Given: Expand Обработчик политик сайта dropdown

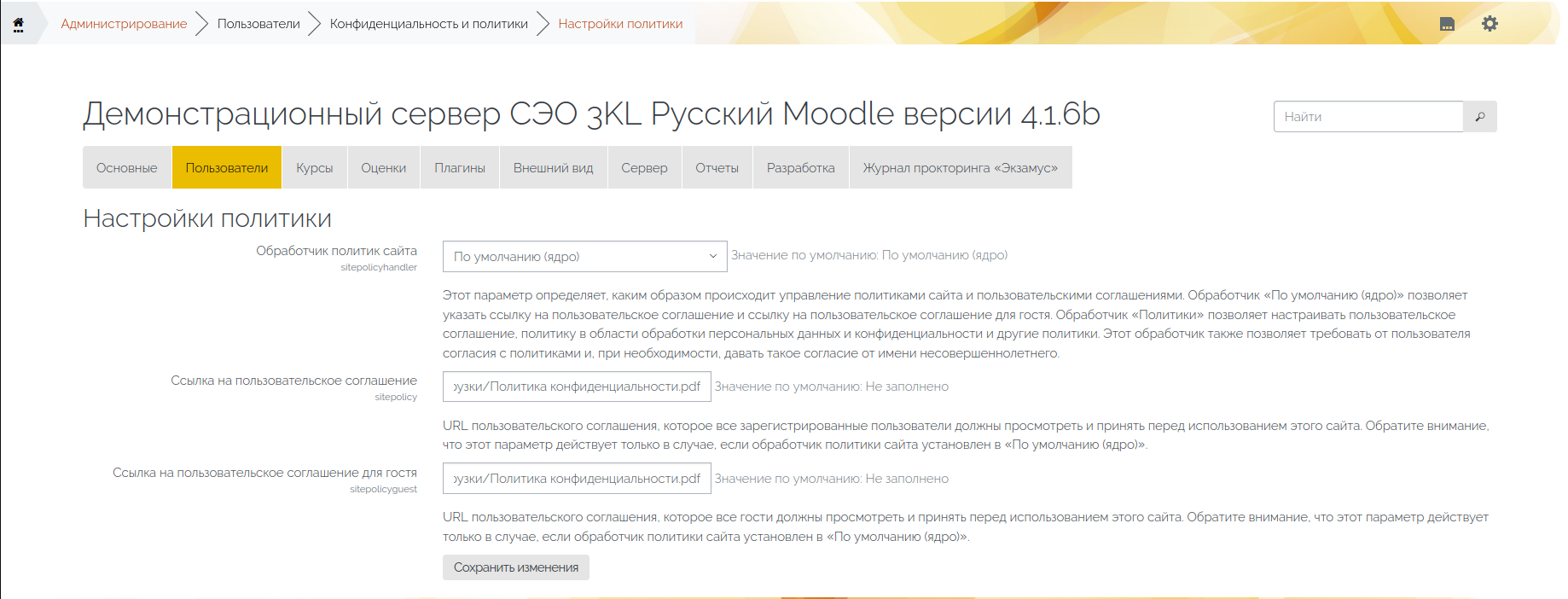Looking at the screenshot, I should 584,256.
